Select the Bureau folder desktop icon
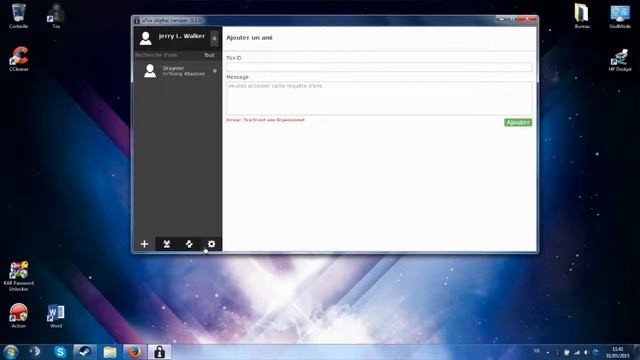 pos(582,16)
